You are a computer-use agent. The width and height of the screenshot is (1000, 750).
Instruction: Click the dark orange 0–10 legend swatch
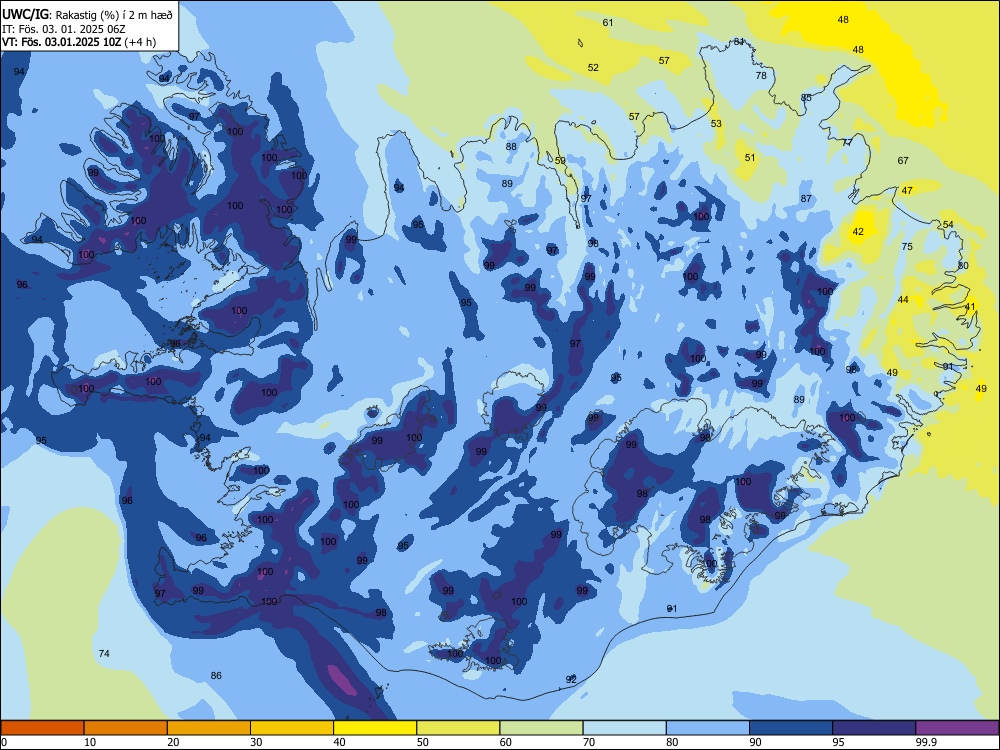pyautogui.click(x=42, y=728)
